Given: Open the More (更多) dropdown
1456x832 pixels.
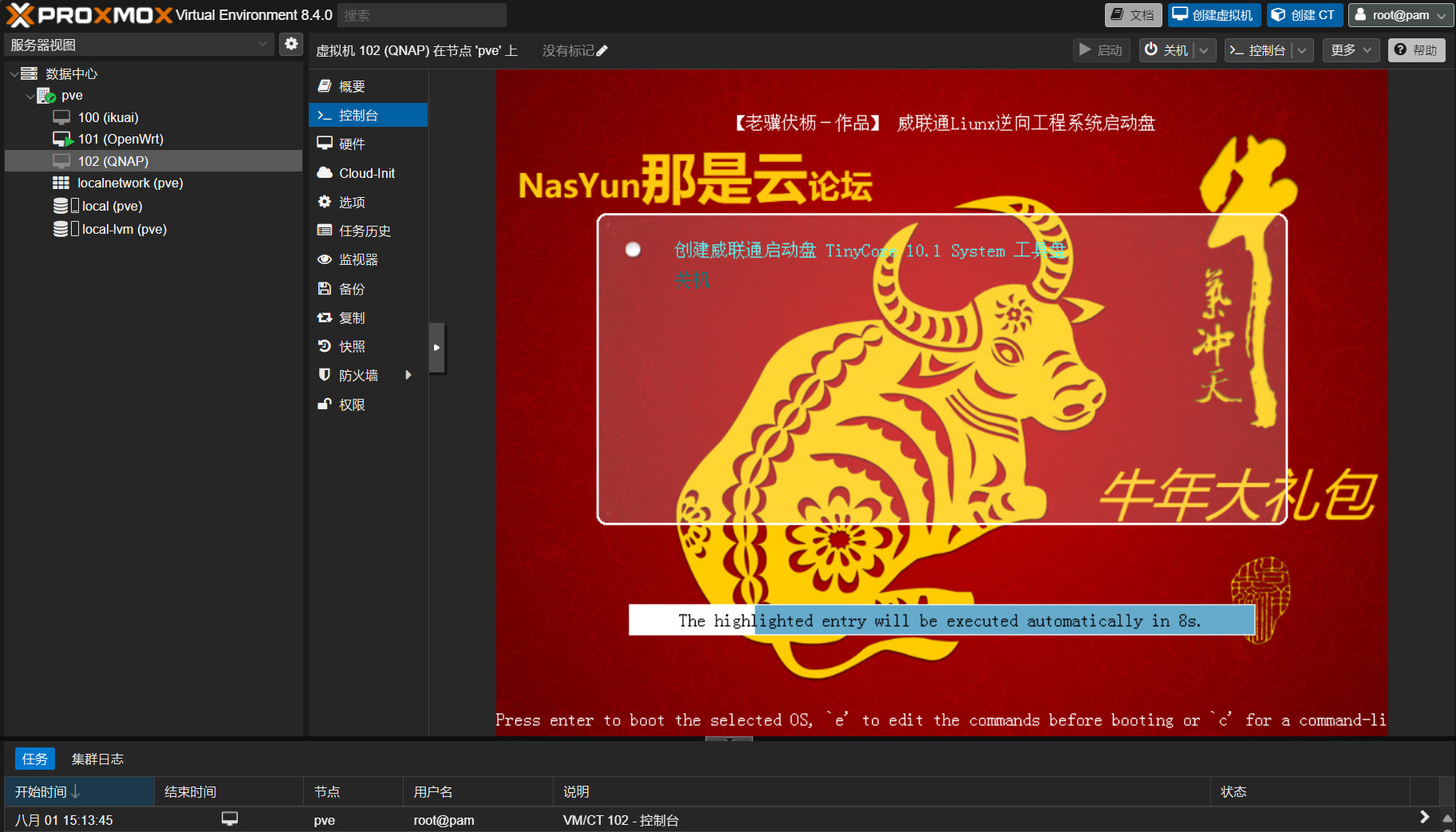Looking at the screenshot, I should (1351, 50).
